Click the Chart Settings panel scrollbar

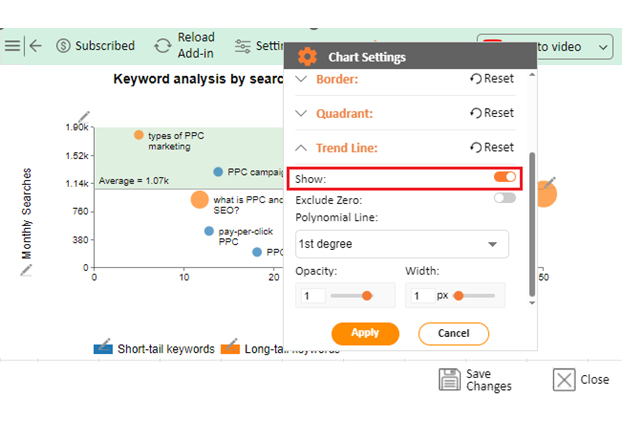532,224
